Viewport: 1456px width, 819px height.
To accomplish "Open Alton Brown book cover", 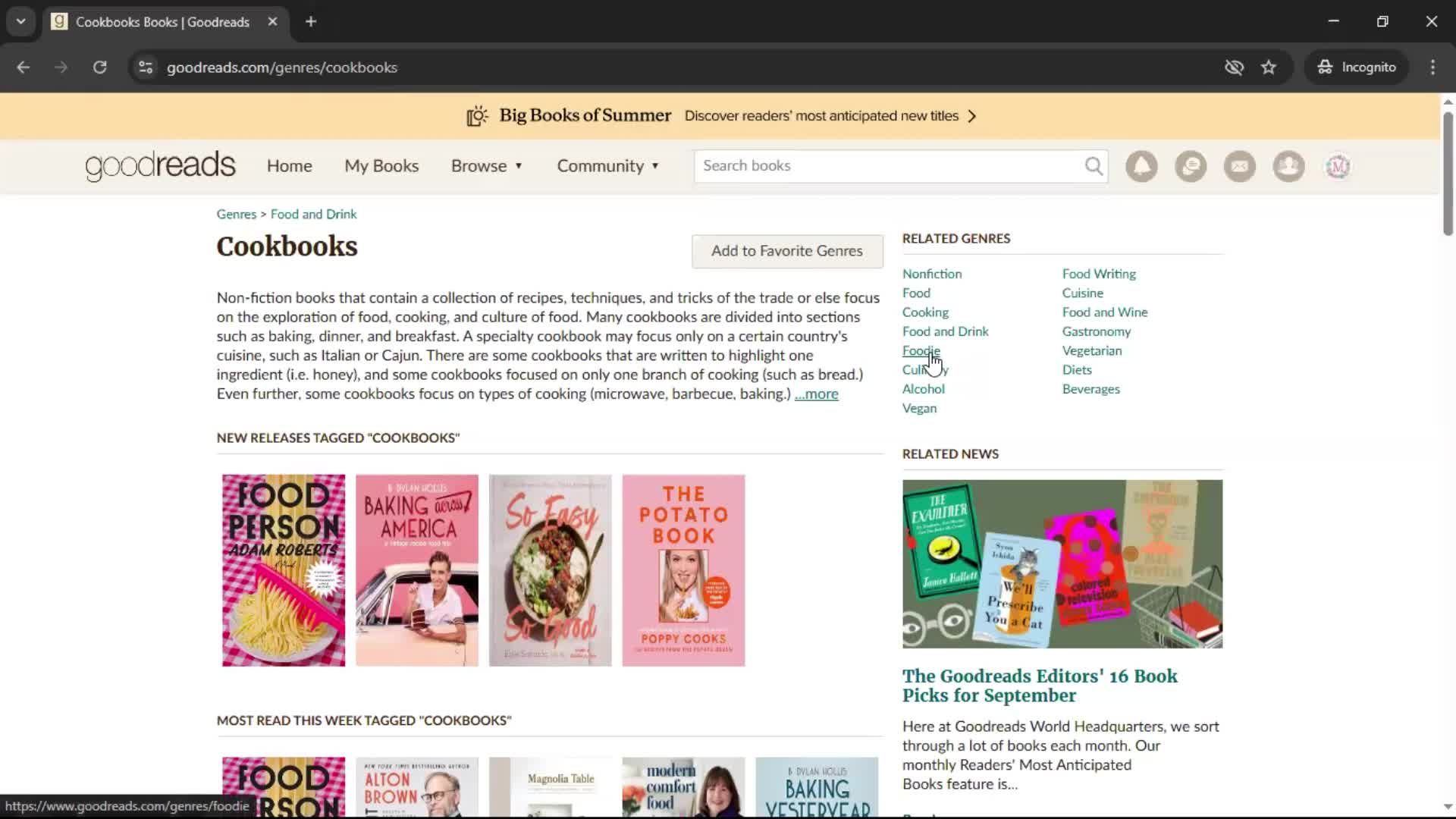I will 417,787.
